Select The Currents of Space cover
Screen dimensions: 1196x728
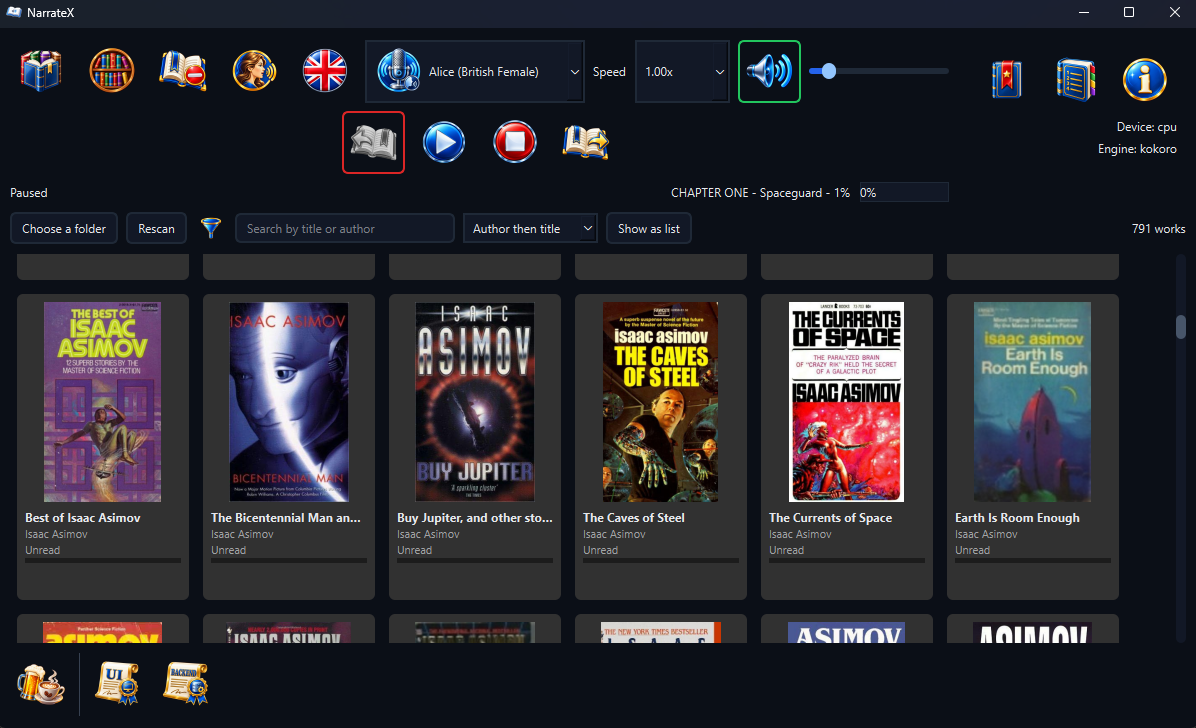click(x=847, y=401)
